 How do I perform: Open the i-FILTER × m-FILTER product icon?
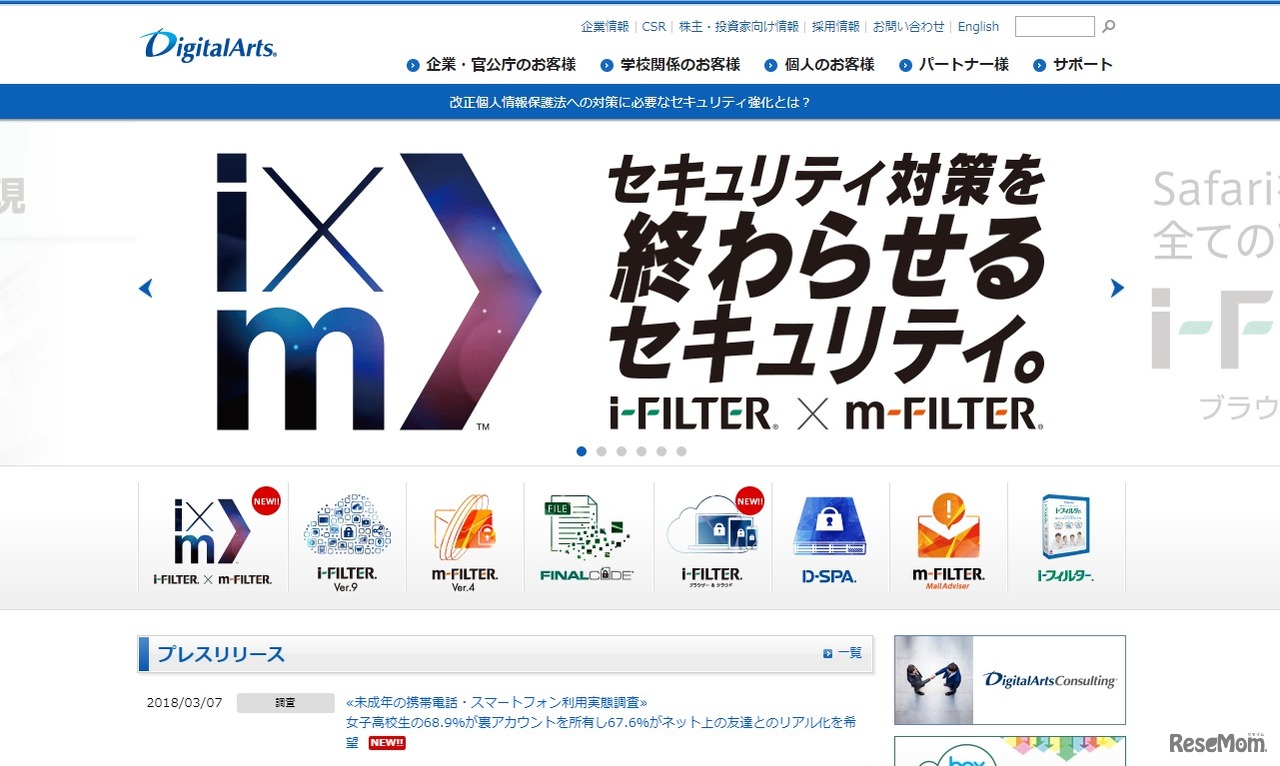pyautogui.click(x=212, y=538)
